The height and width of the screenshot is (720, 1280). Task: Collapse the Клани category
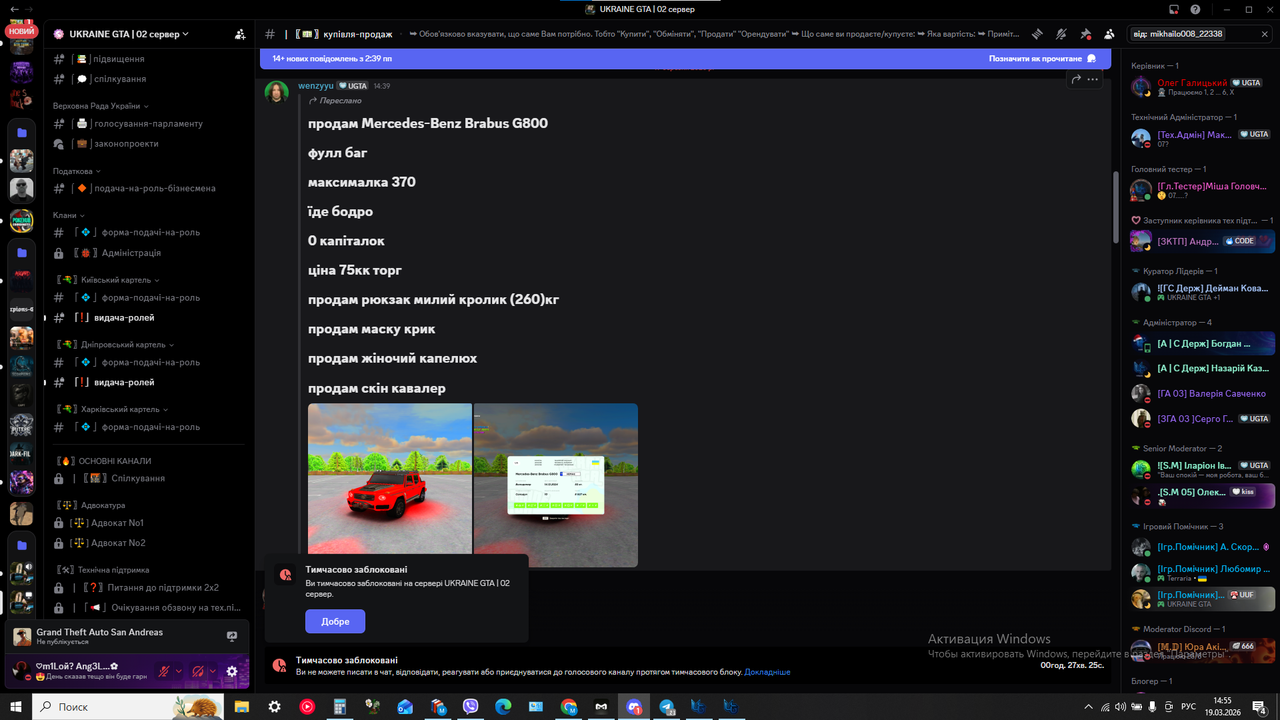[69, 215]
